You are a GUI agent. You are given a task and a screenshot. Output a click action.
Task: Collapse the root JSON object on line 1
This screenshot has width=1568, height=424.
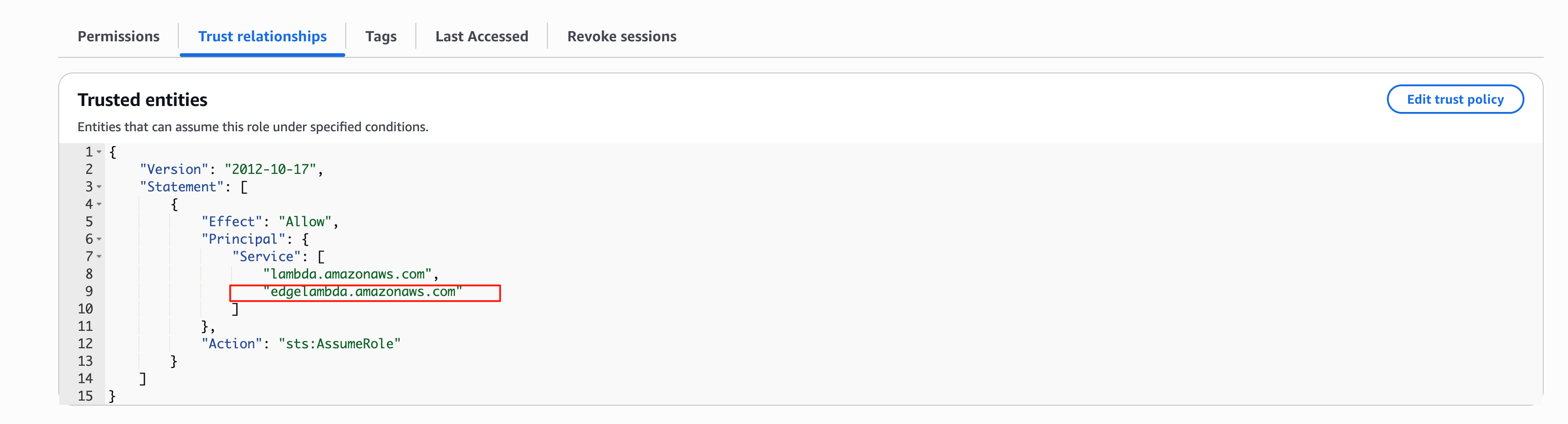click(99, 152)
